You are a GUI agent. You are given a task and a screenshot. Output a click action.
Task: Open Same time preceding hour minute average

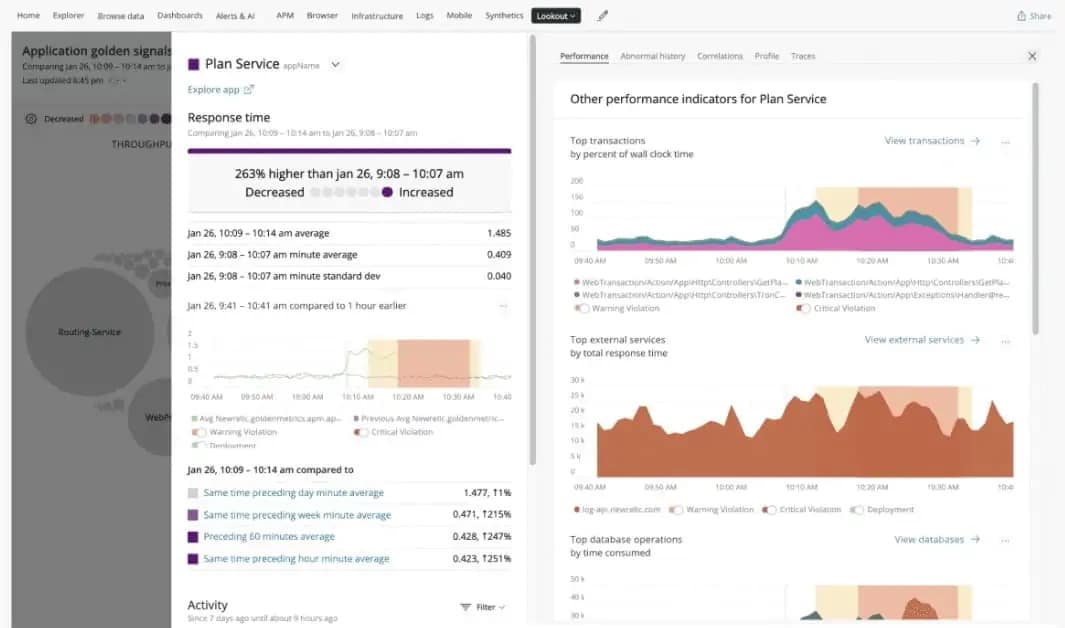(296, 559)
